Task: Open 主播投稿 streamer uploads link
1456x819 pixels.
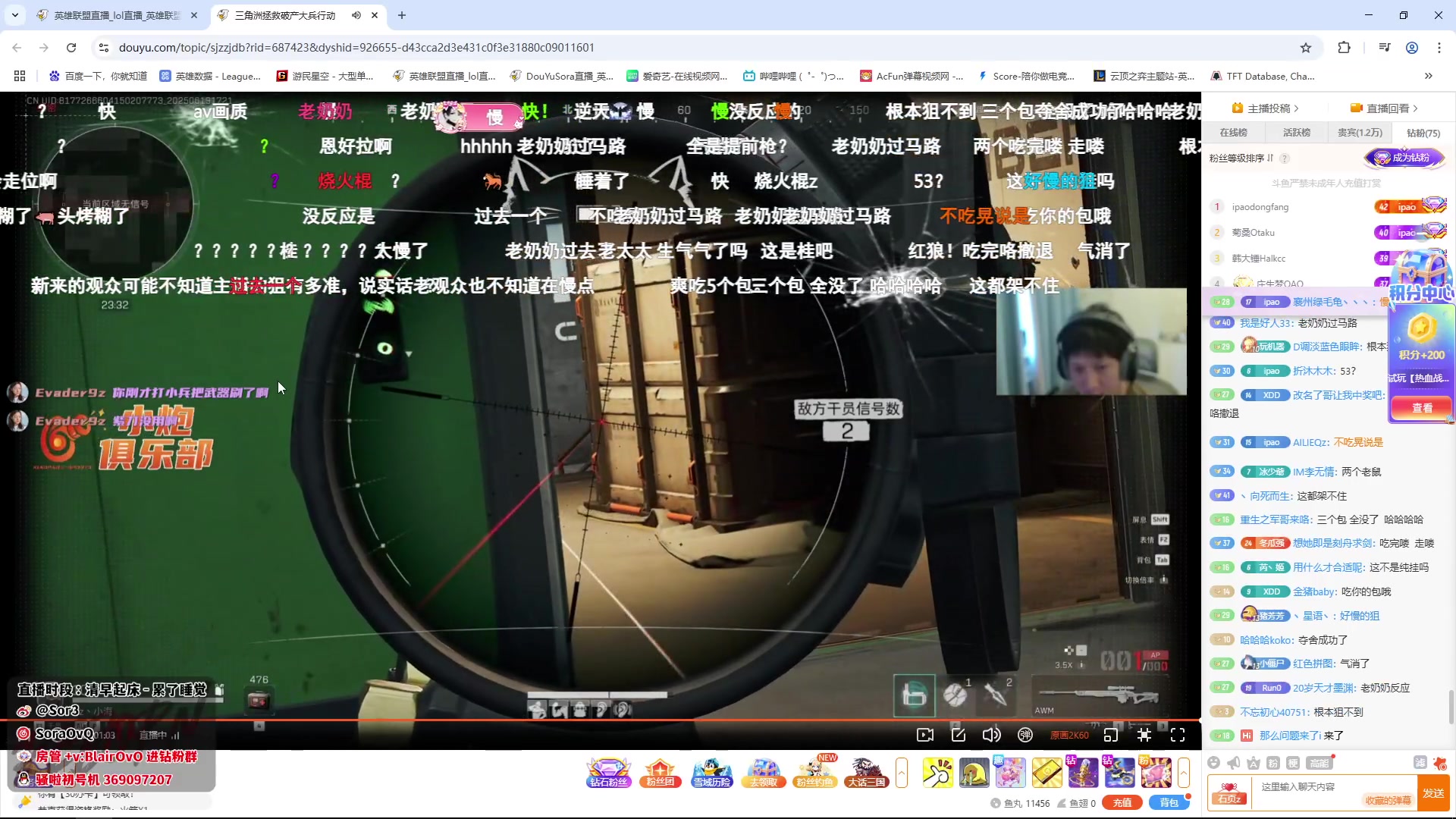Action: click(x=1265, y=108)
